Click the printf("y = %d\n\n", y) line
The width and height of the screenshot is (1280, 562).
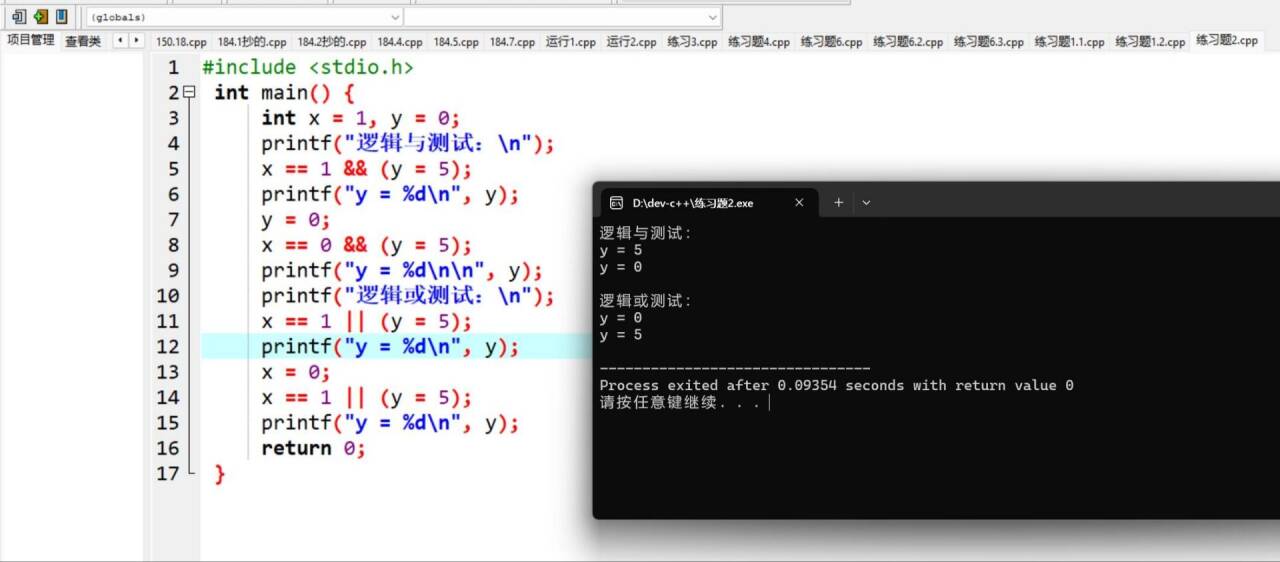pos(402,271)
